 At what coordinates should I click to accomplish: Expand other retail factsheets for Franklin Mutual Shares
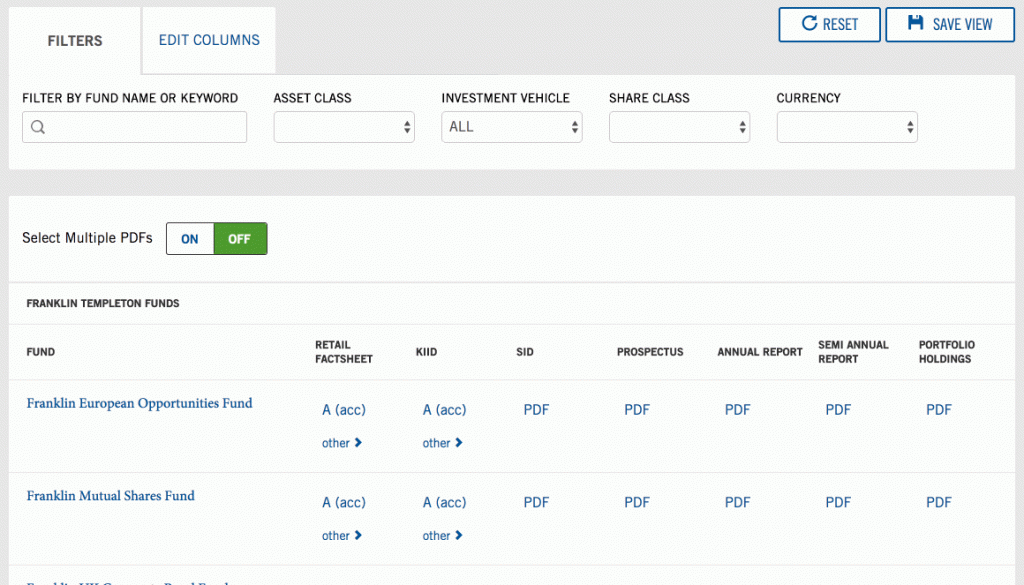[342, 536]
